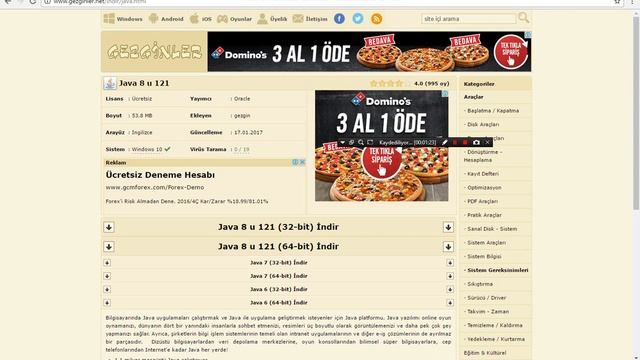Screen dimensions: 640x360
Task: Click the recorder toolbar zoom magnifier icon
Action: coord(361,142)
